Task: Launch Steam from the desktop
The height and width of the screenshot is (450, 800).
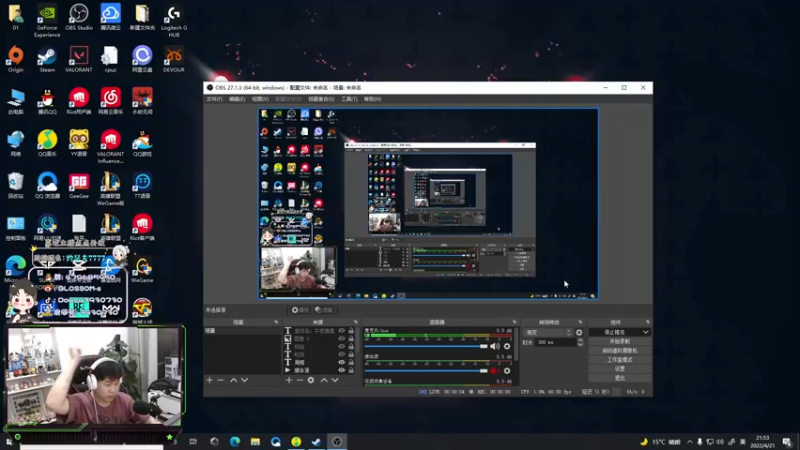Action: point(47,60)
